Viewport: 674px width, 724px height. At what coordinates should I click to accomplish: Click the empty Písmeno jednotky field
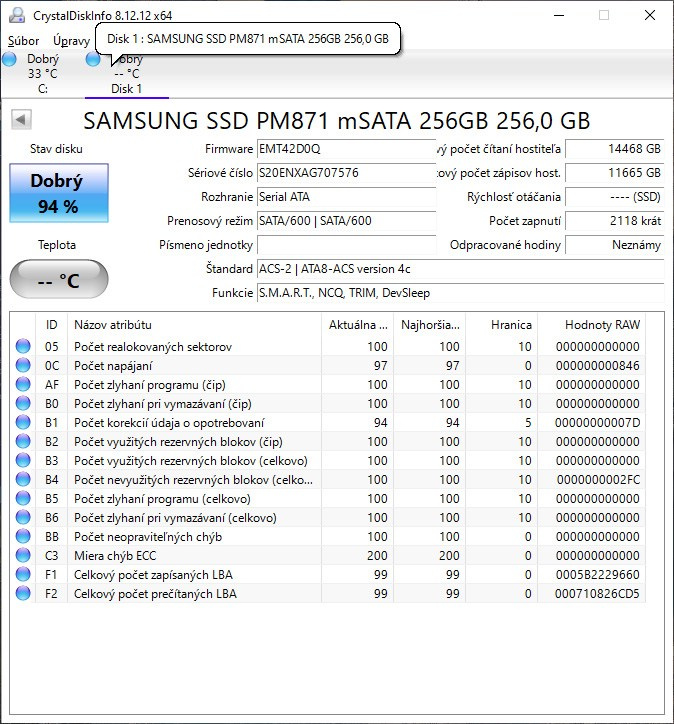[346, 245]
